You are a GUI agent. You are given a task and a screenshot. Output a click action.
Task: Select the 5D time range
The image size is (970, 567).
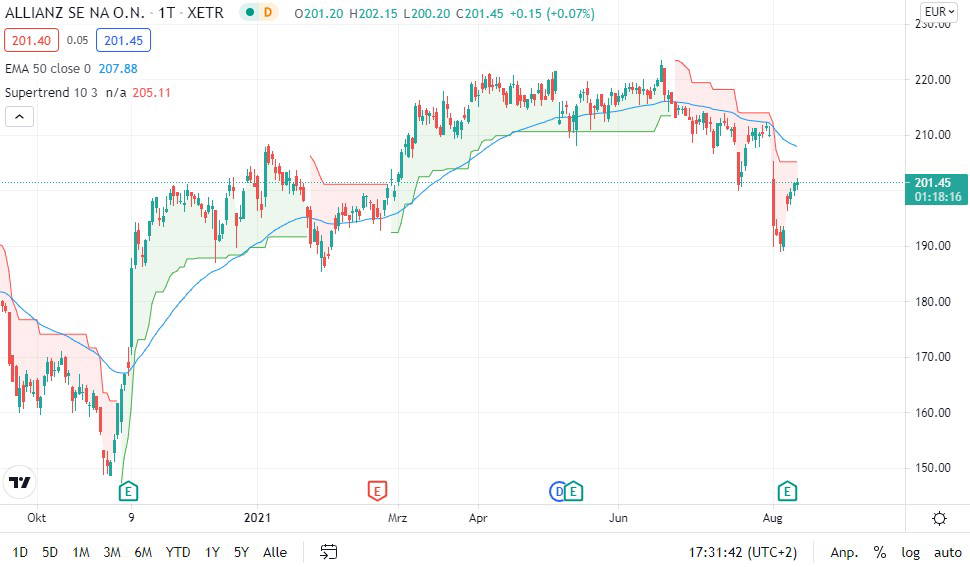[x=50, y=552]
